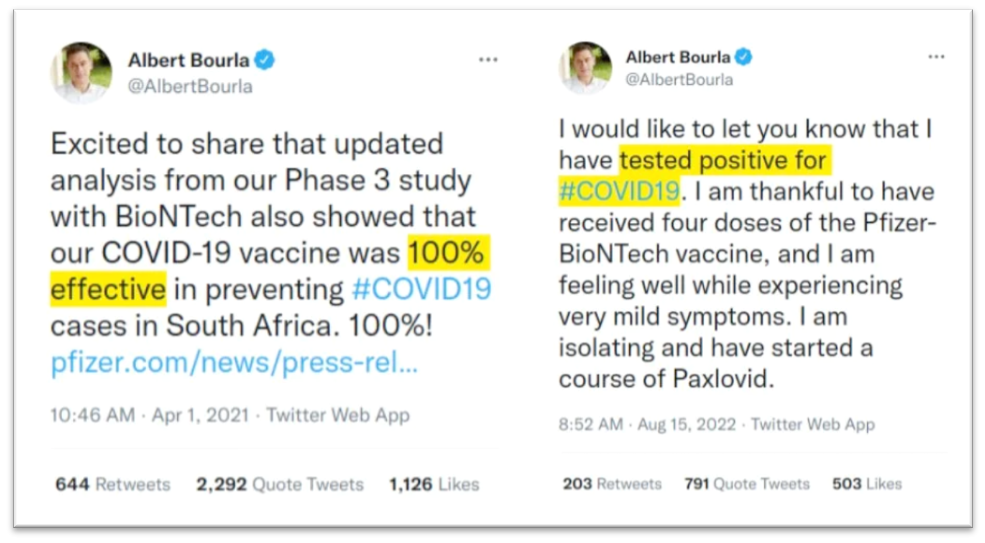
Task: Open the pfizer.com/news/press-rel link
Action: (234, 363)
